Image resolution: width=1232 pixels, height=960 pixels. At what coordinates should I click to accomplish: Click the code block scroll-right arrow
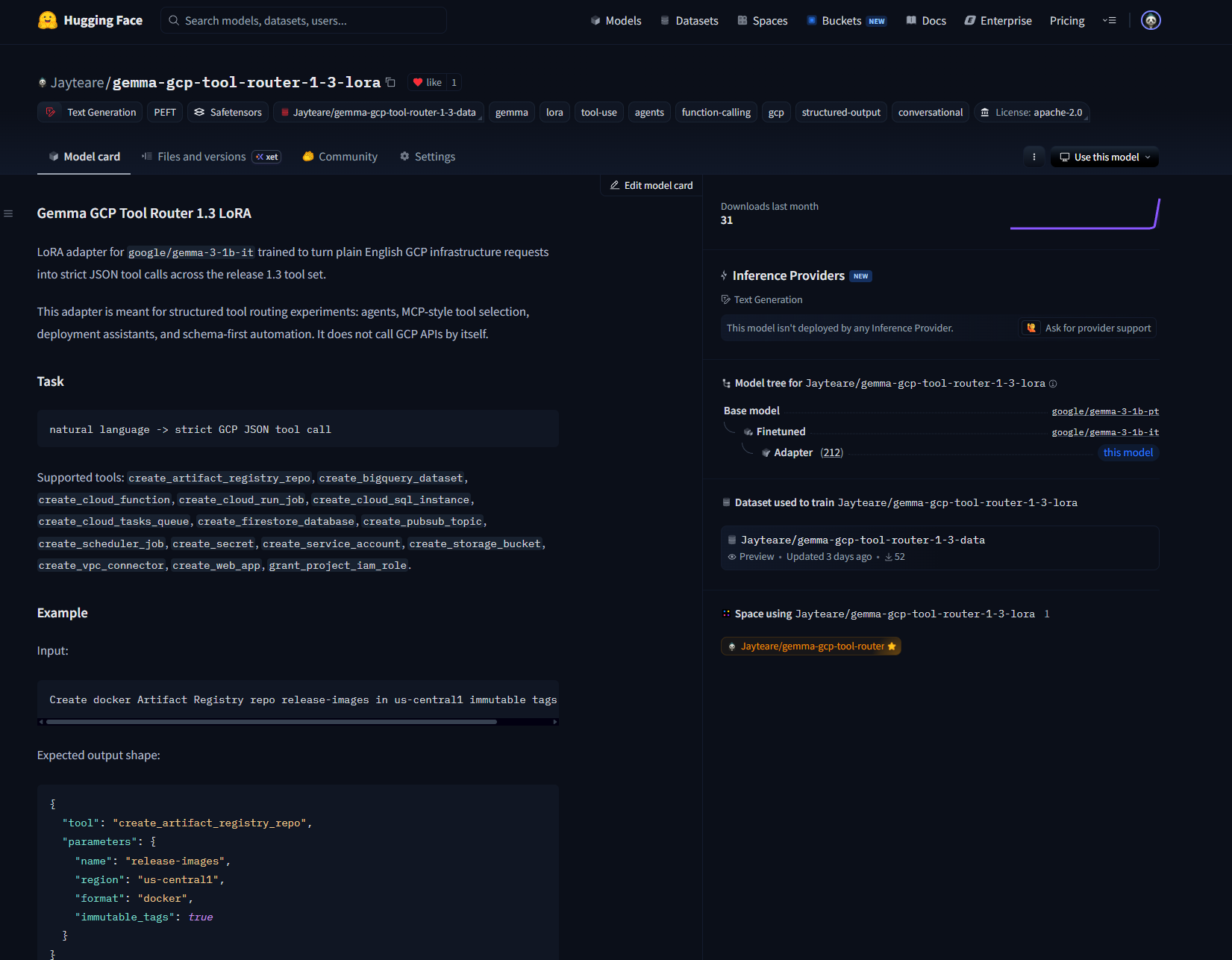coord(554,722)
